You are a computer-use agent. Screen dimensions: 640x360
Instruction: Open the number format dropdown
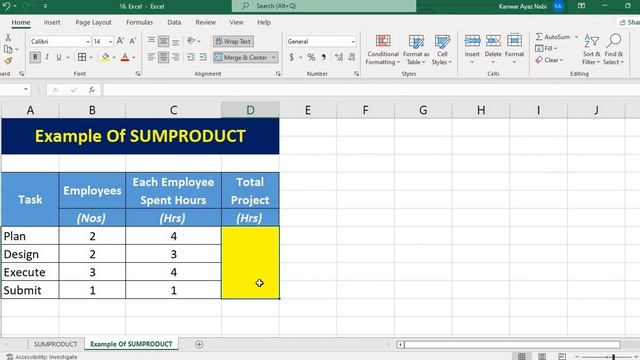point(353,42)
